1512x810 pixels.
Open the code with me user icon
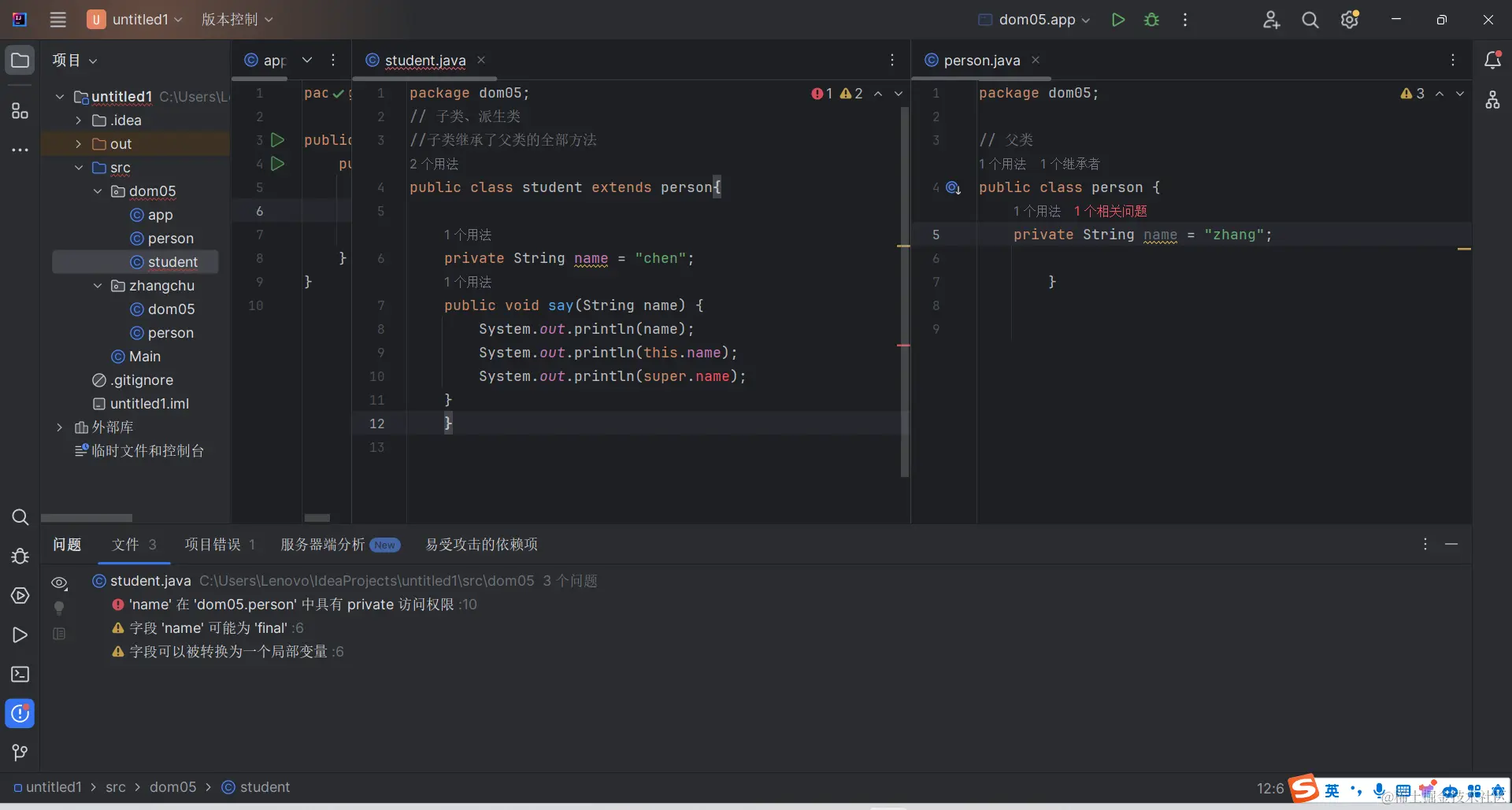(x=1271, y=20)
